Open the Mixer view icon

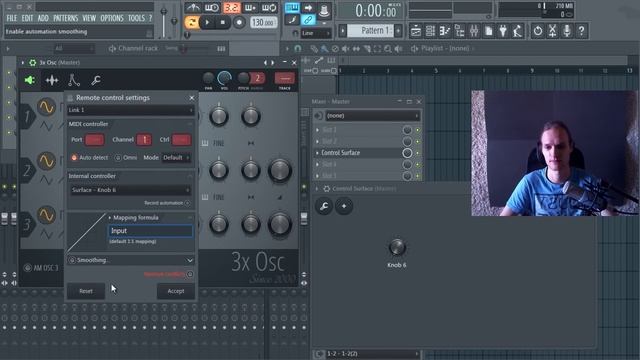point(474,31)
